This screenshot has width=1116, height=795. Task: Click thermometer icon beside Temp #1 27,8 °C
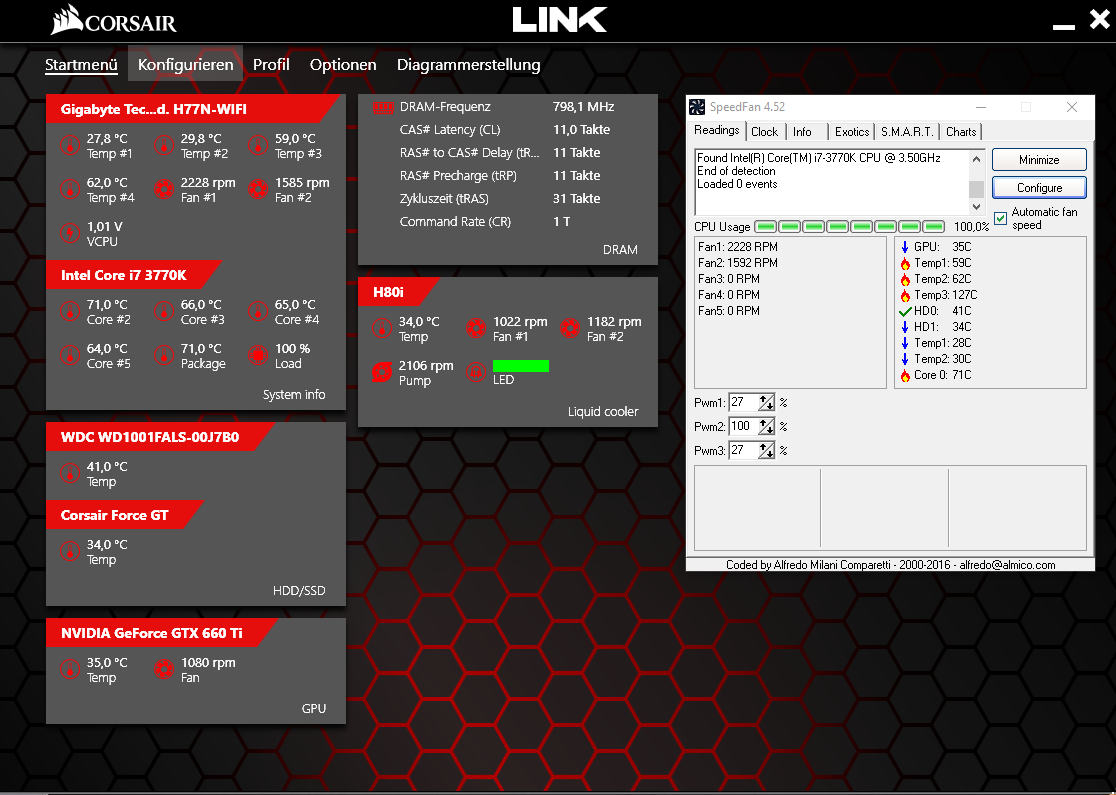[x=70, y=146]
